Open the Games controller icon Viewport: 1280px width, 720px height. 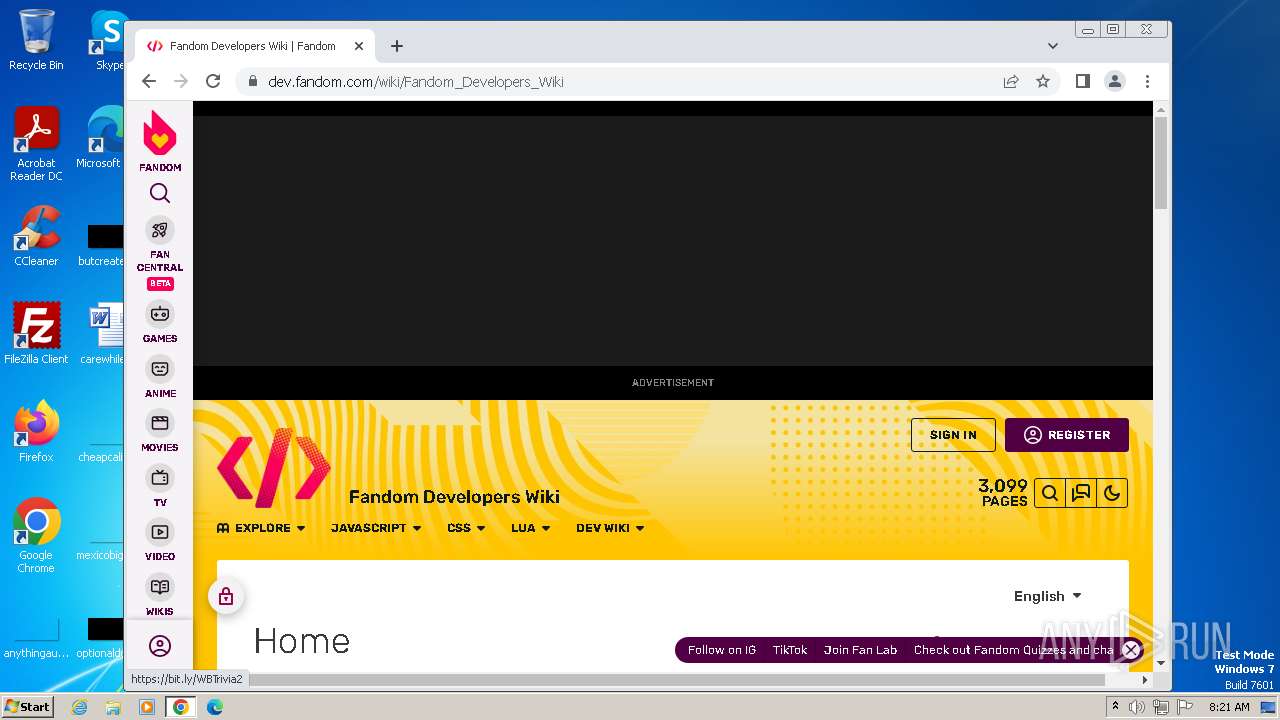tap(160, 314)
